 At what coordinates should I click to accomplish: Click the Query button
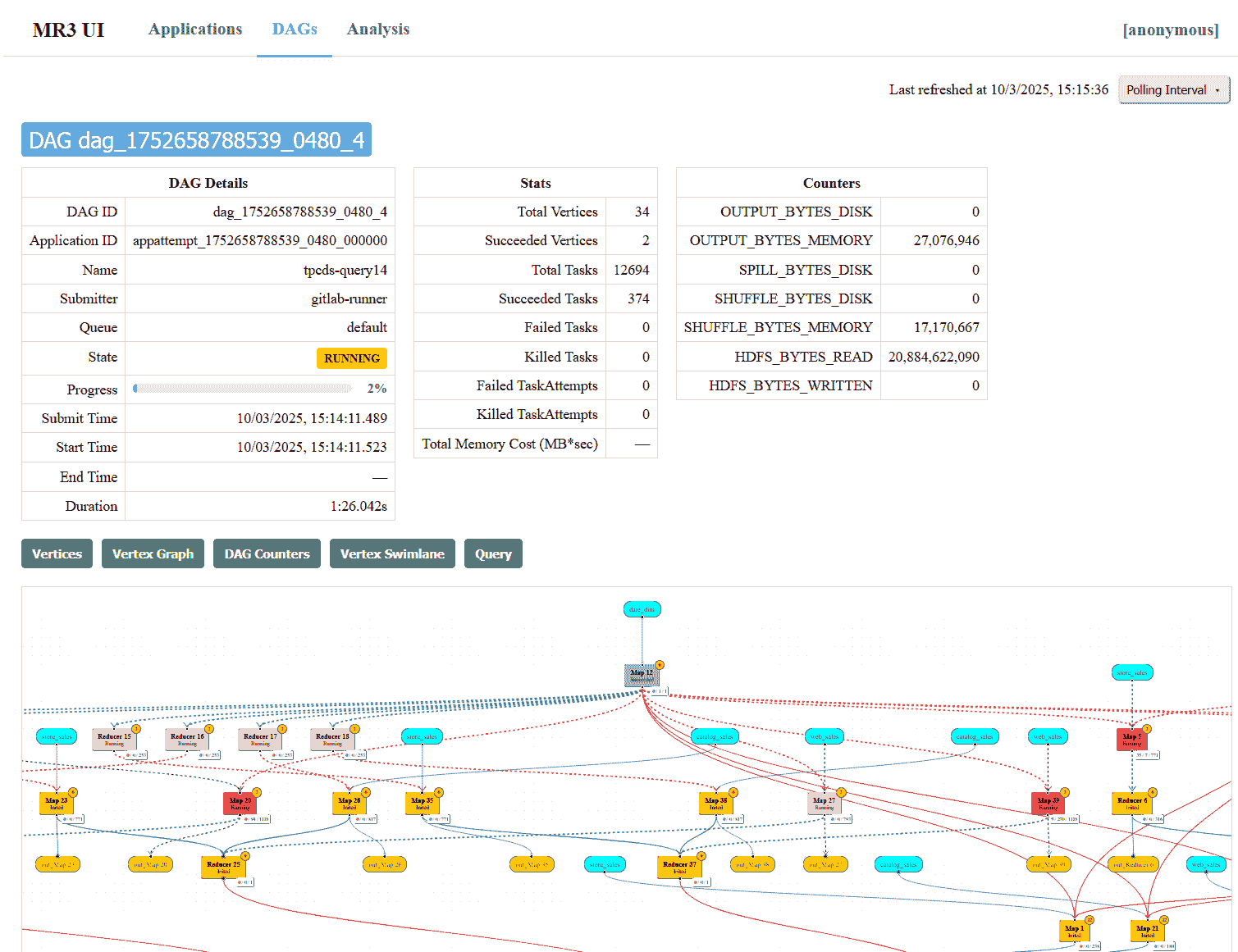[x=493, y=553]
